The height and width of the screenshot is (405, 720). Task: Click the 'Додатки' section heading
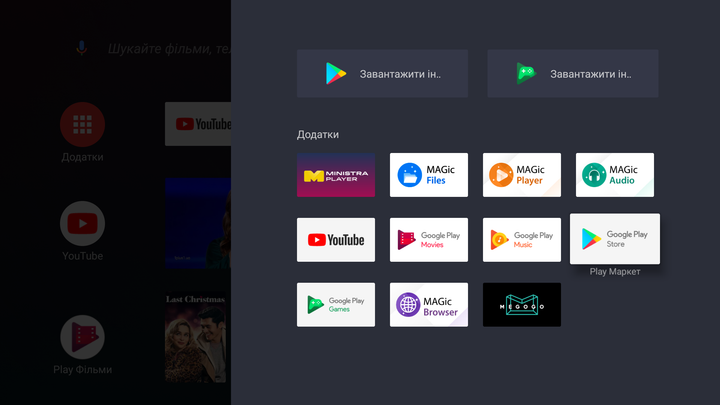click(318, 135)
